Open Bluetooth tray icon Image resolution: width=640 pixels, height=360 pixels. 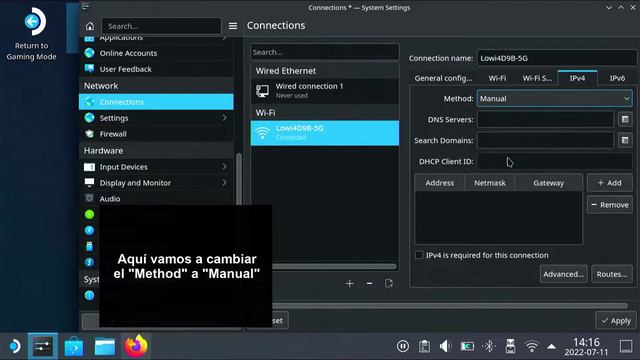(489, 347)
